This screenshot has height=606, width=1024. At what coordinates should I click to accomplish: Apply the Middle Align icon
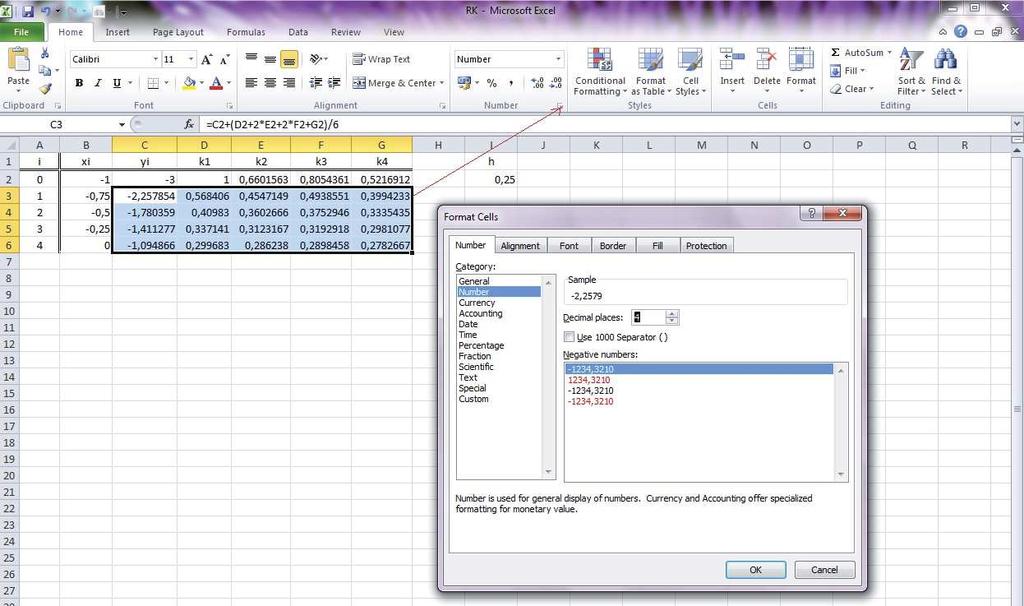pyautogui.click(x=270, y=59)
